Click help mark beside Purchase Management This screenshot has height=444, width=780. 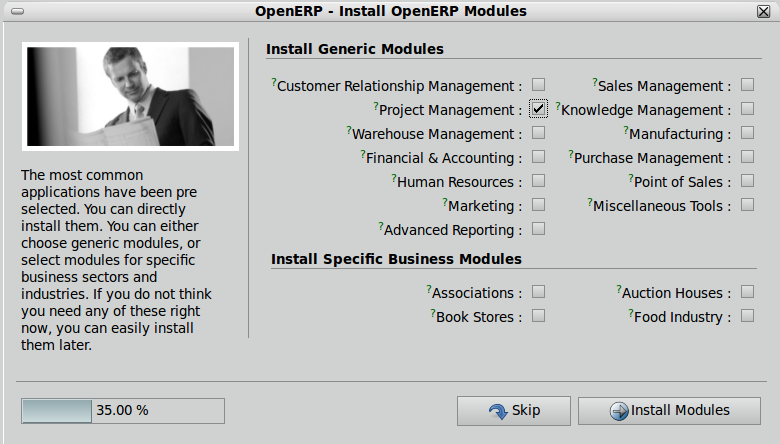571,155
